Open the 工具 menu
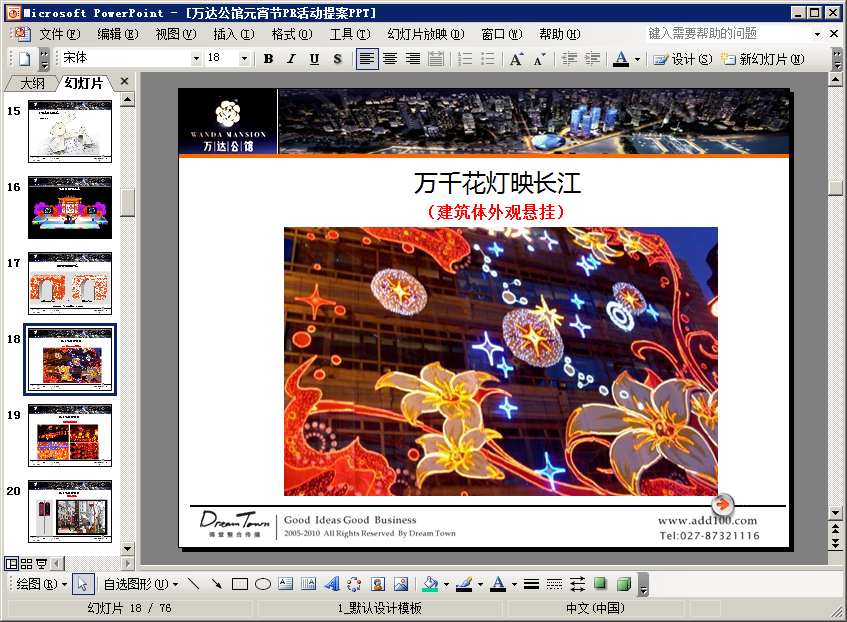The image size is (847, 622). tap(350, 34)
